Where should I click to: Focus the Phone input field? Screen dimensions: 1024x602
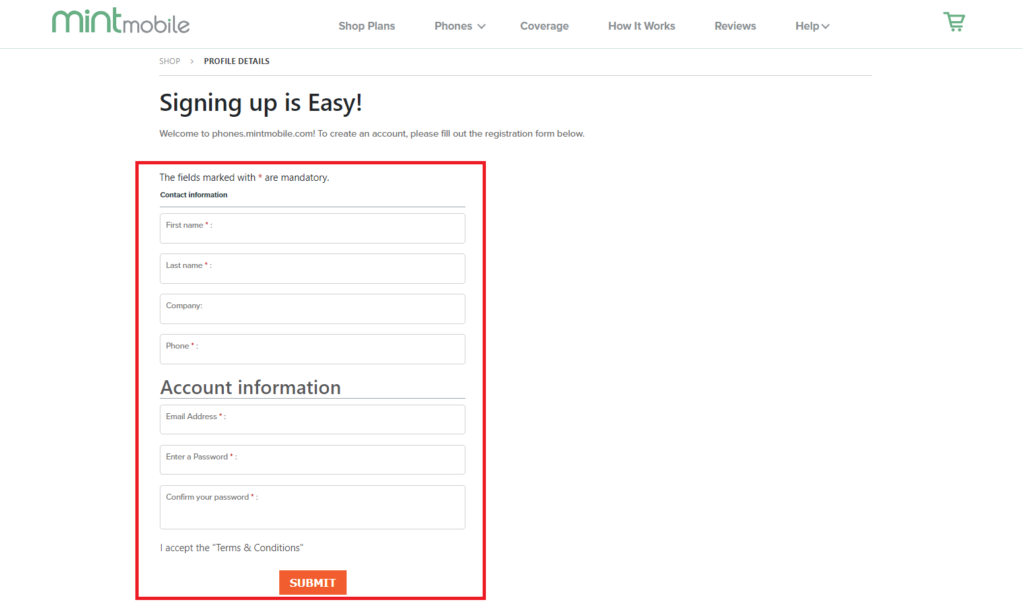tap(312, 349)
